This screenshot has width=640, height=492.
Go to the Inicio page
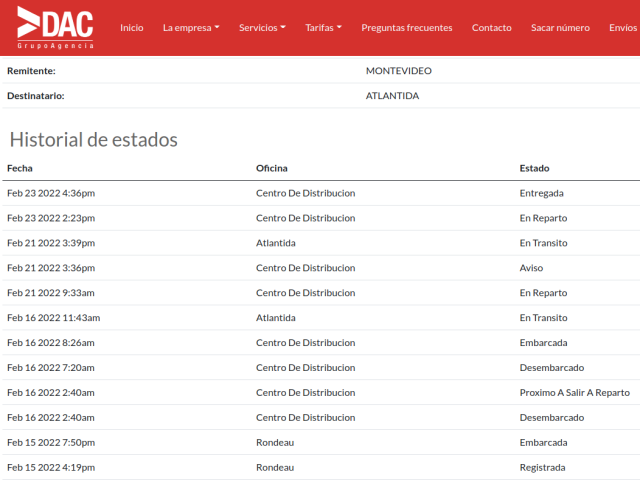coord(131,28)
